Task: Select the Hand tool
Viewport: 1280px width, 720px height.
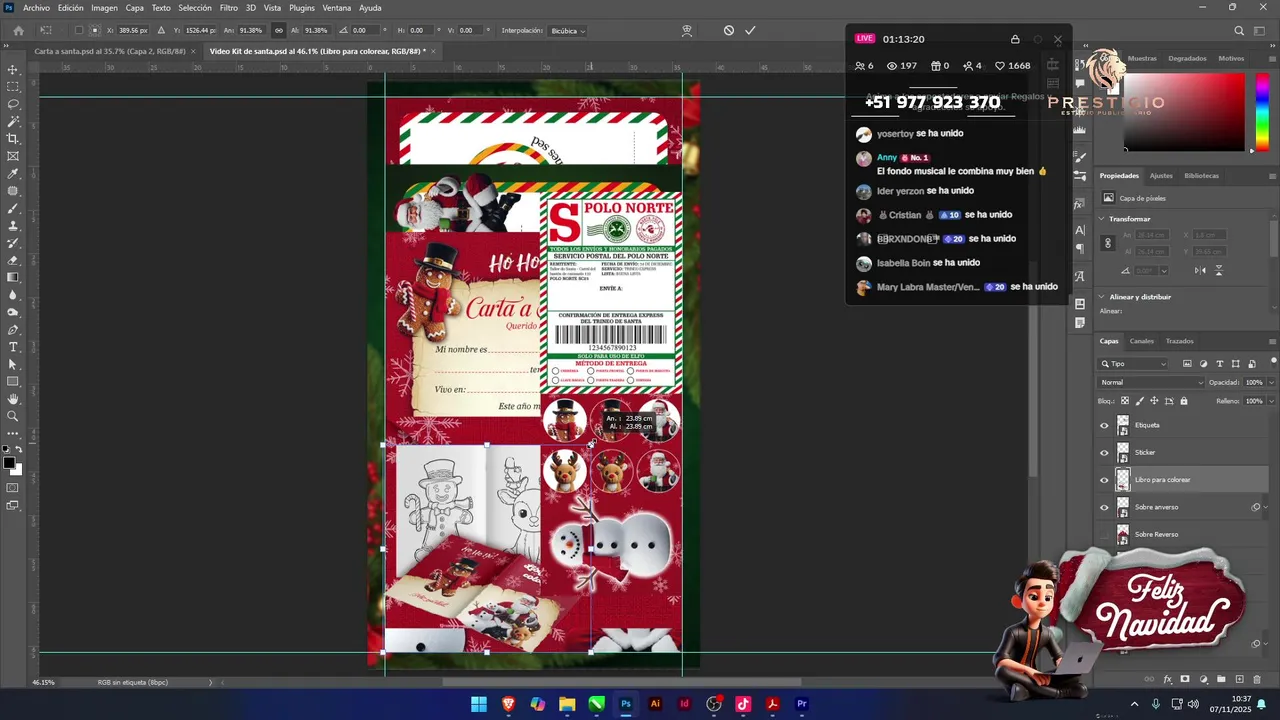Action: (13, 399)
